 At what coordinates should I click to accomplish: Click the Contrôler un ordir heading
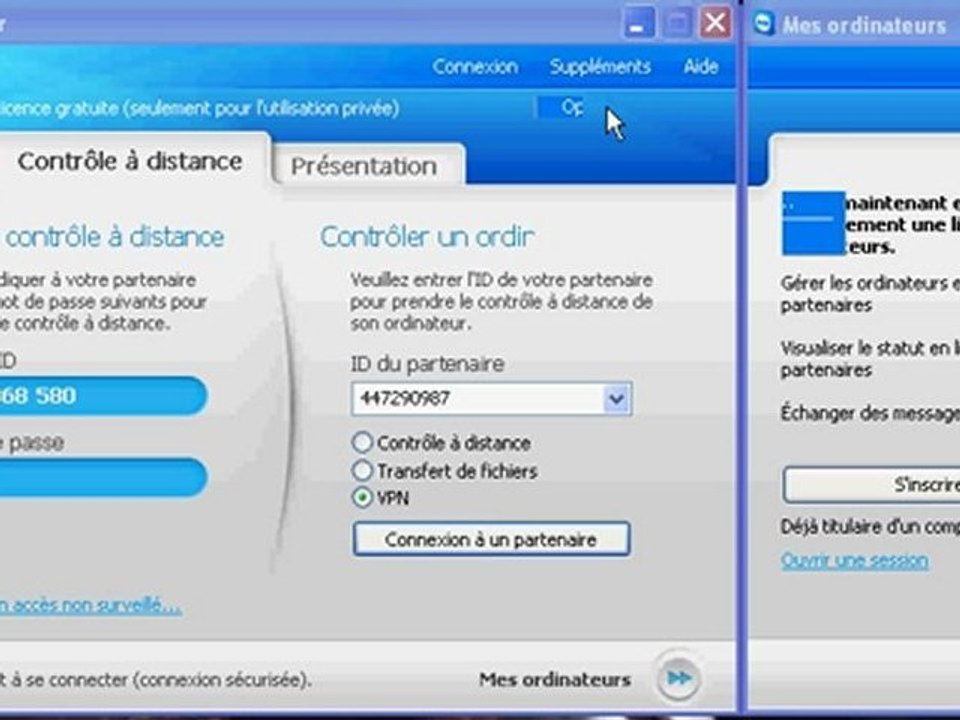[x=427, y=237]
